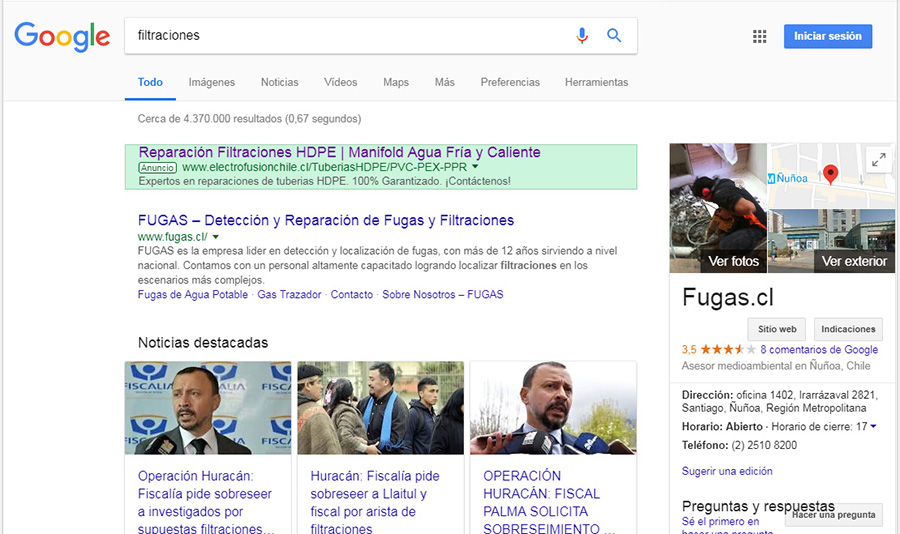Click the Indicaciones button

tap(848, 329)
